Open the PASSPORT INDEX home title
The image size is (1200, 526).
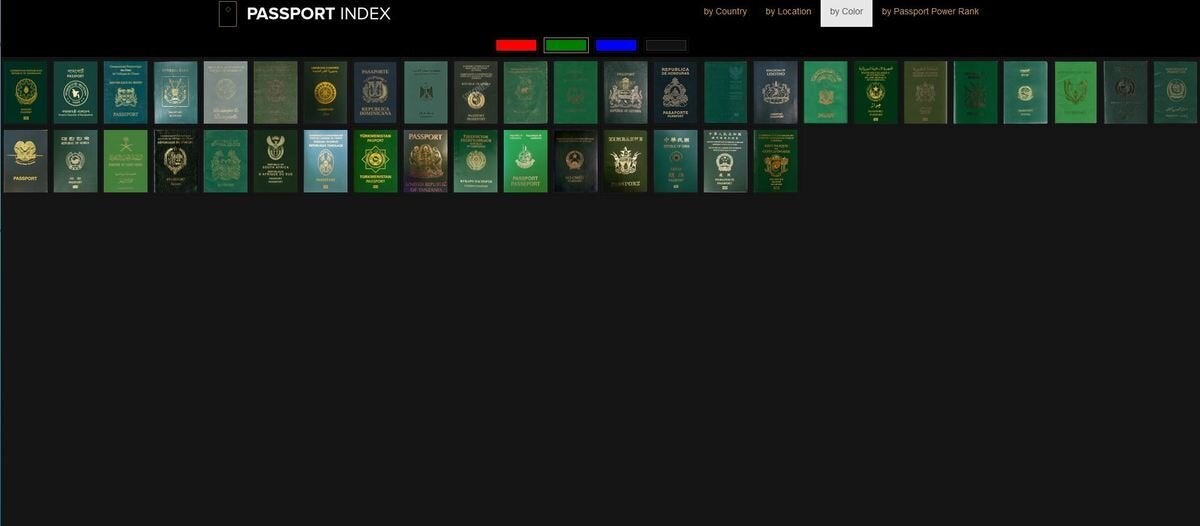tap(318, 14)
